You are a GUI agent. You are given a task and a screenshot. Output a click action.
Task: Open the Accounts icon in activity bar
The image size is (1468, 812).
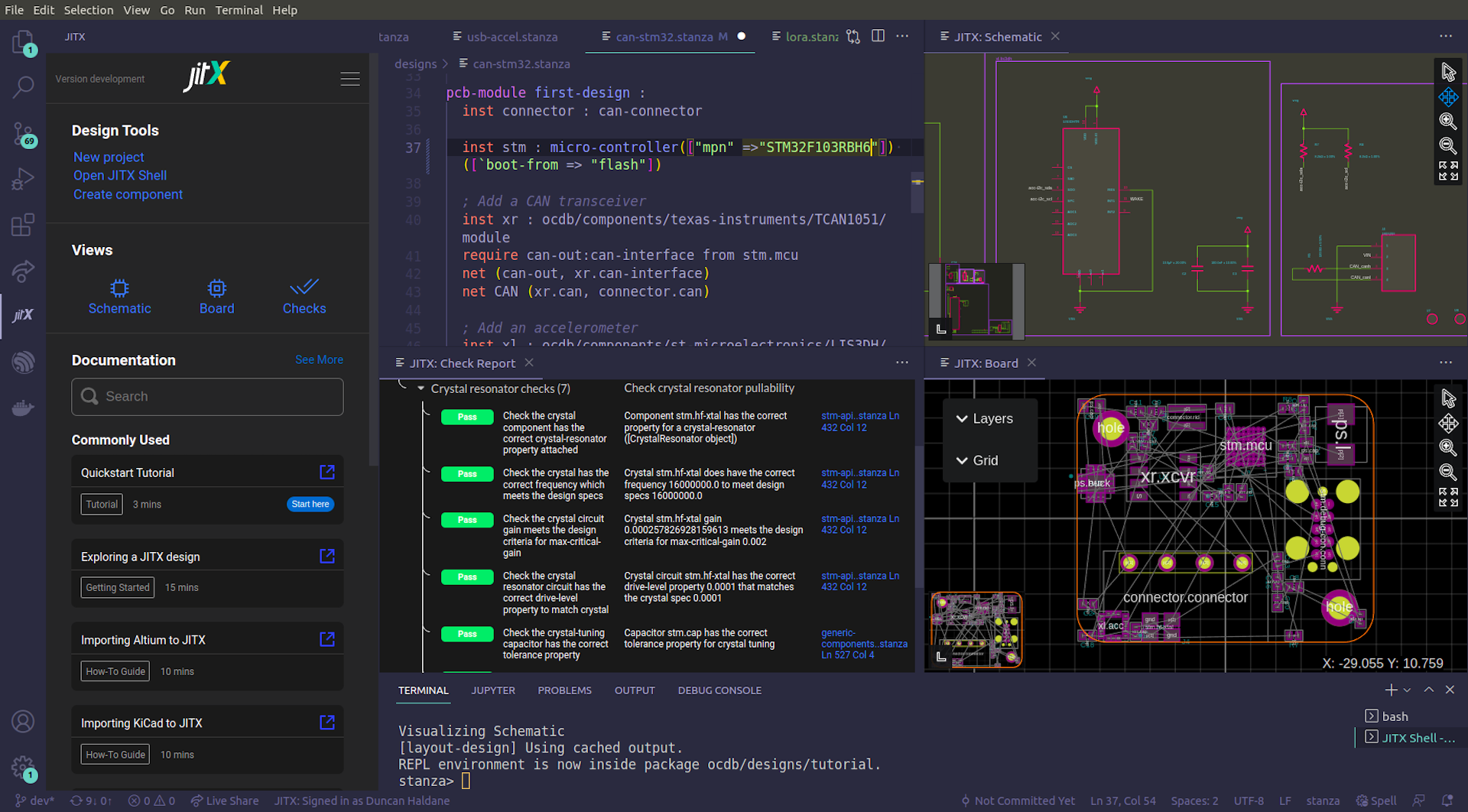point(23,721)
